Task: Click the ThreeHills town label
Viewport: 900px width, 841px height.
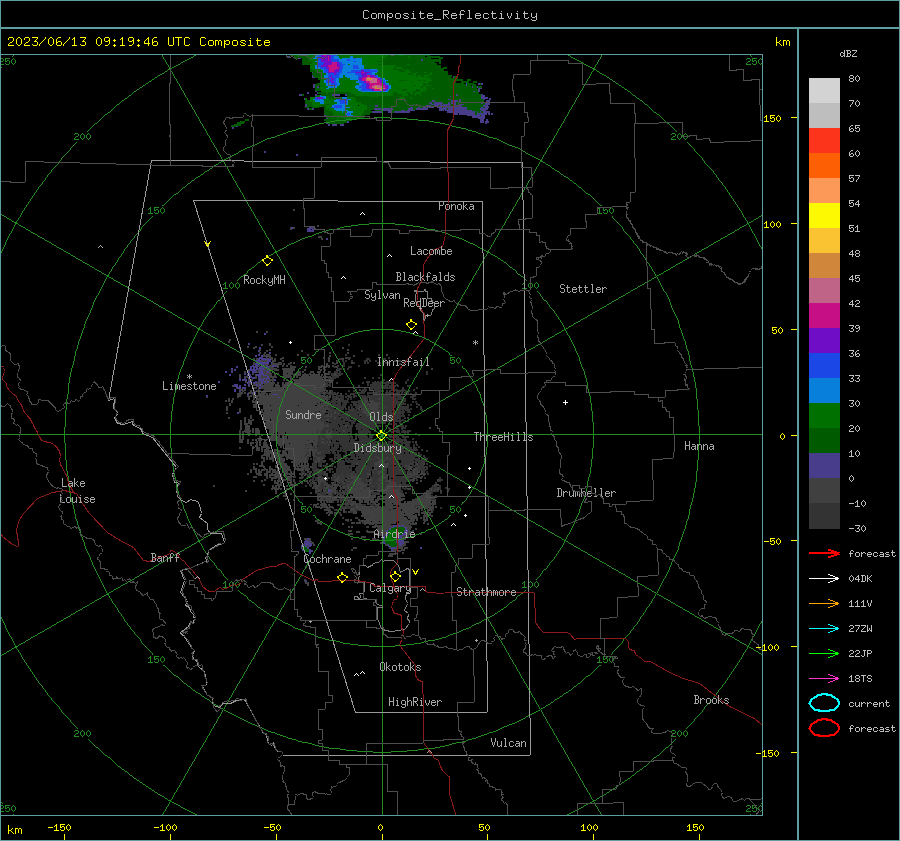Action: (503, 437)
